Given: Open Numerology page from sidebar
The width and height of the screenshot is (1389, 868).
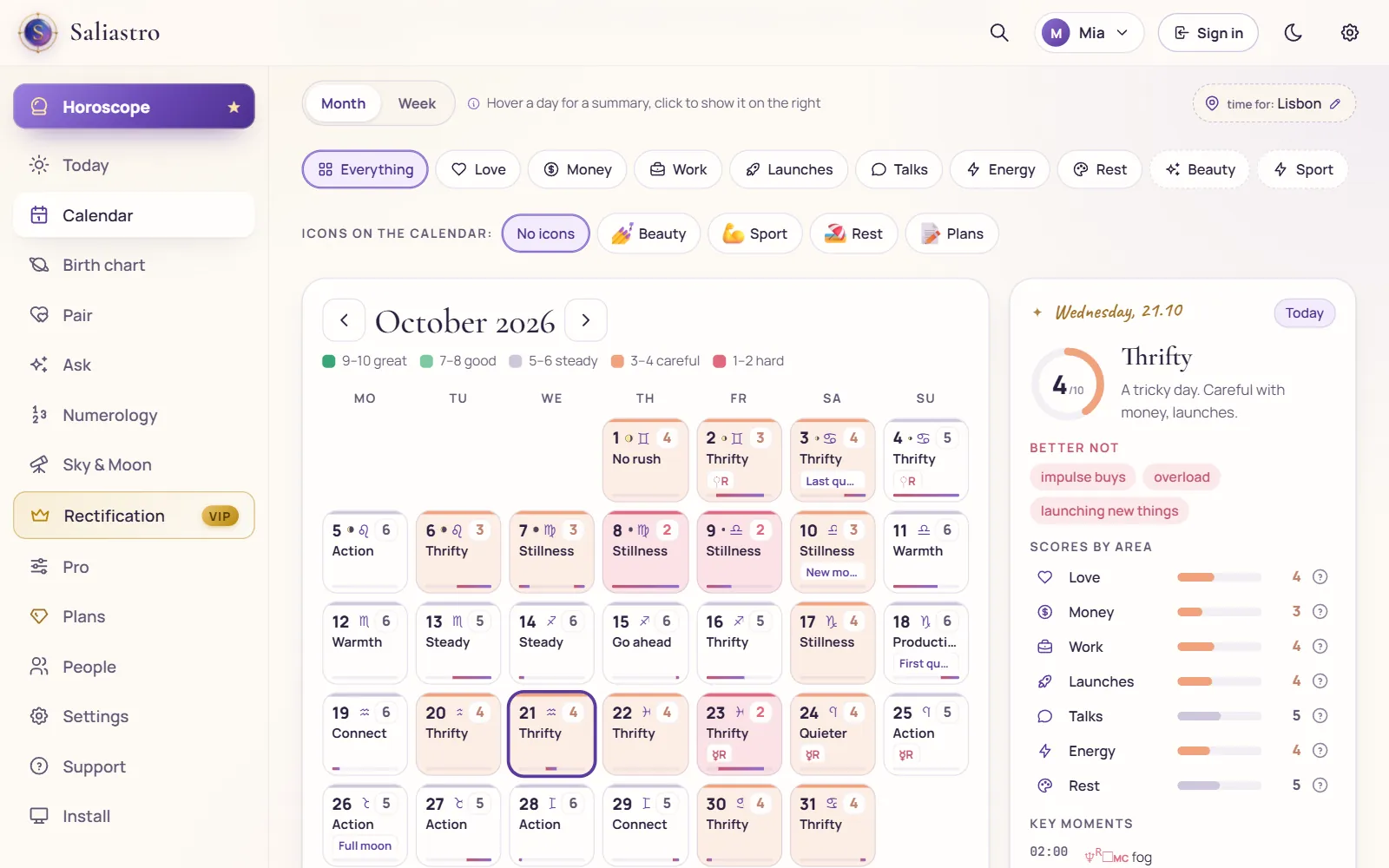Looking at the screenshot, I should [x=134, y=415].
